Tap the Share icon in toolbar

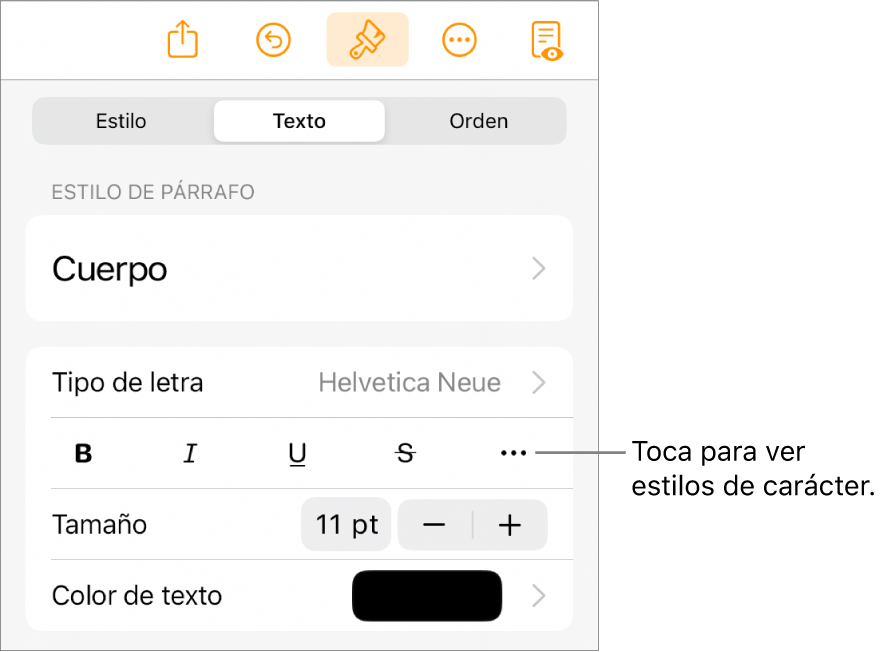pyautogui.click(x=183, y=39)
